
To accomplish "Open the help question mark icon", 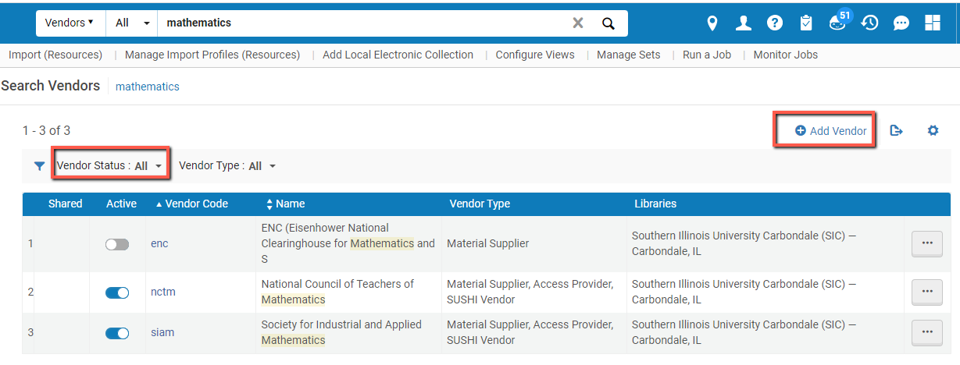I will coord(775,23).
